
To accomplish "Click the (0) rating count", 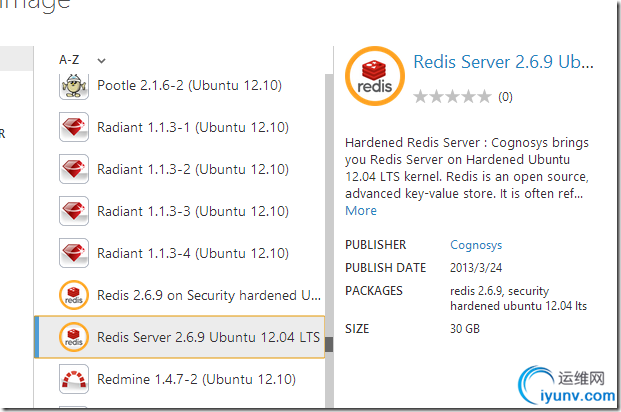I will click(x=505, y=97).
